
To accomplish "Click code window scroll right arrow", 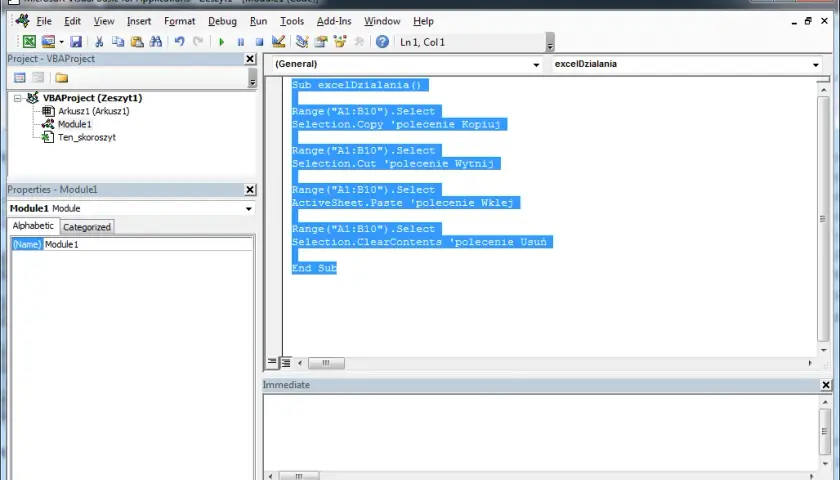I will coord(810,363).
